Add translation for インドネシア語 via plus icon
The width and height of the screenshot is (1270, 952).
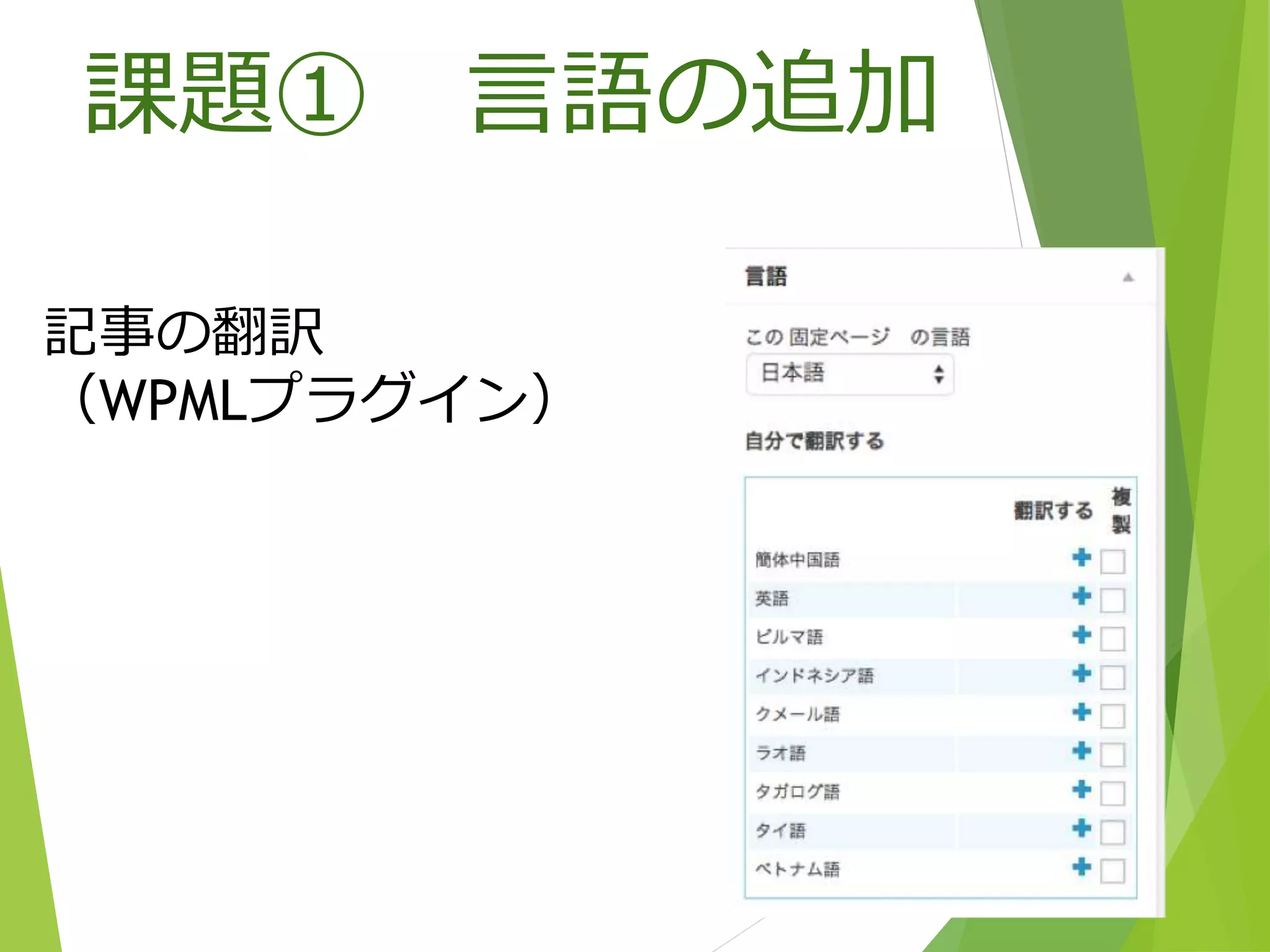[x=1081, y=673]
